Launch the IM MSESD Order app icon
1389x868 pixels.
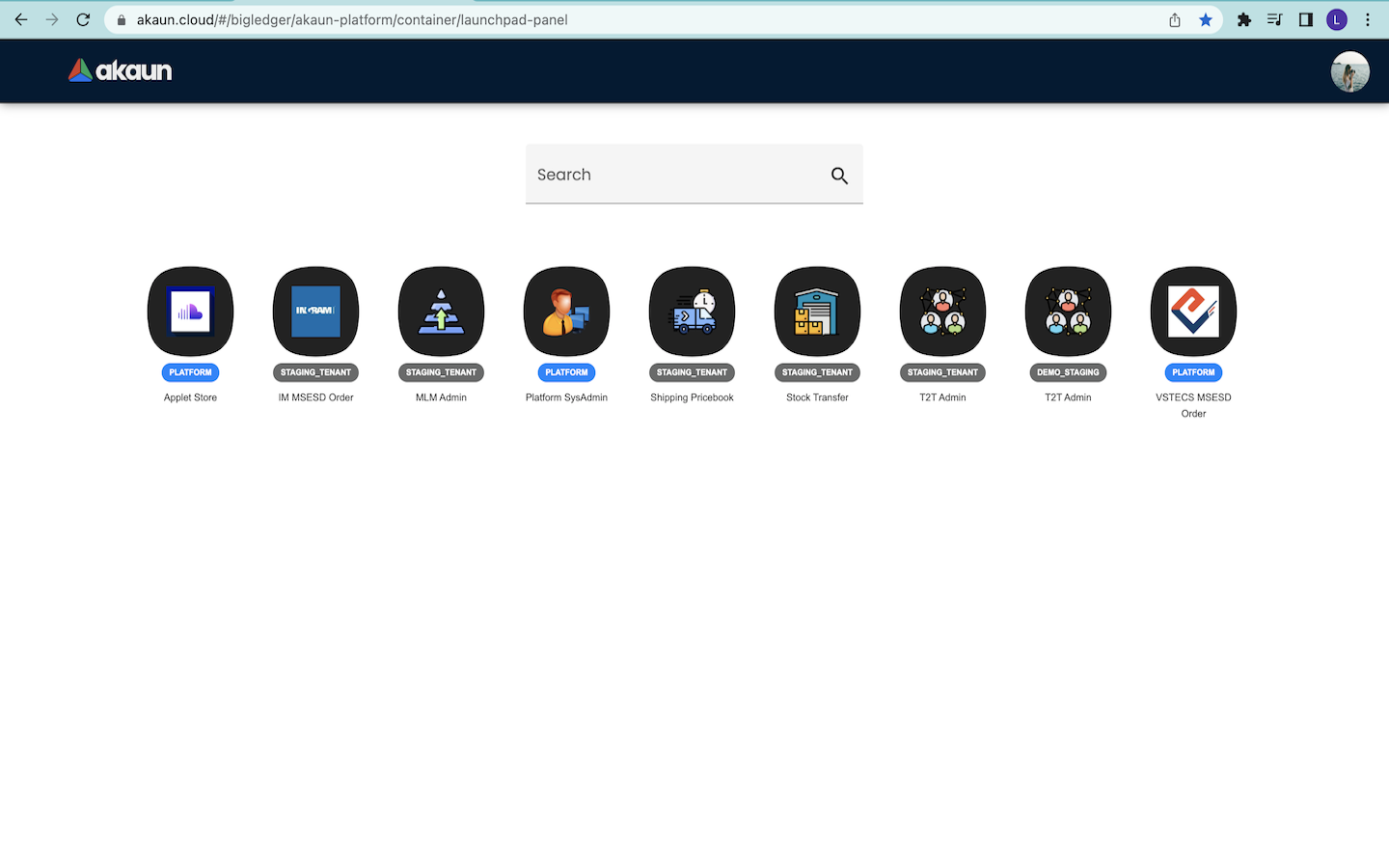[315, 312]
